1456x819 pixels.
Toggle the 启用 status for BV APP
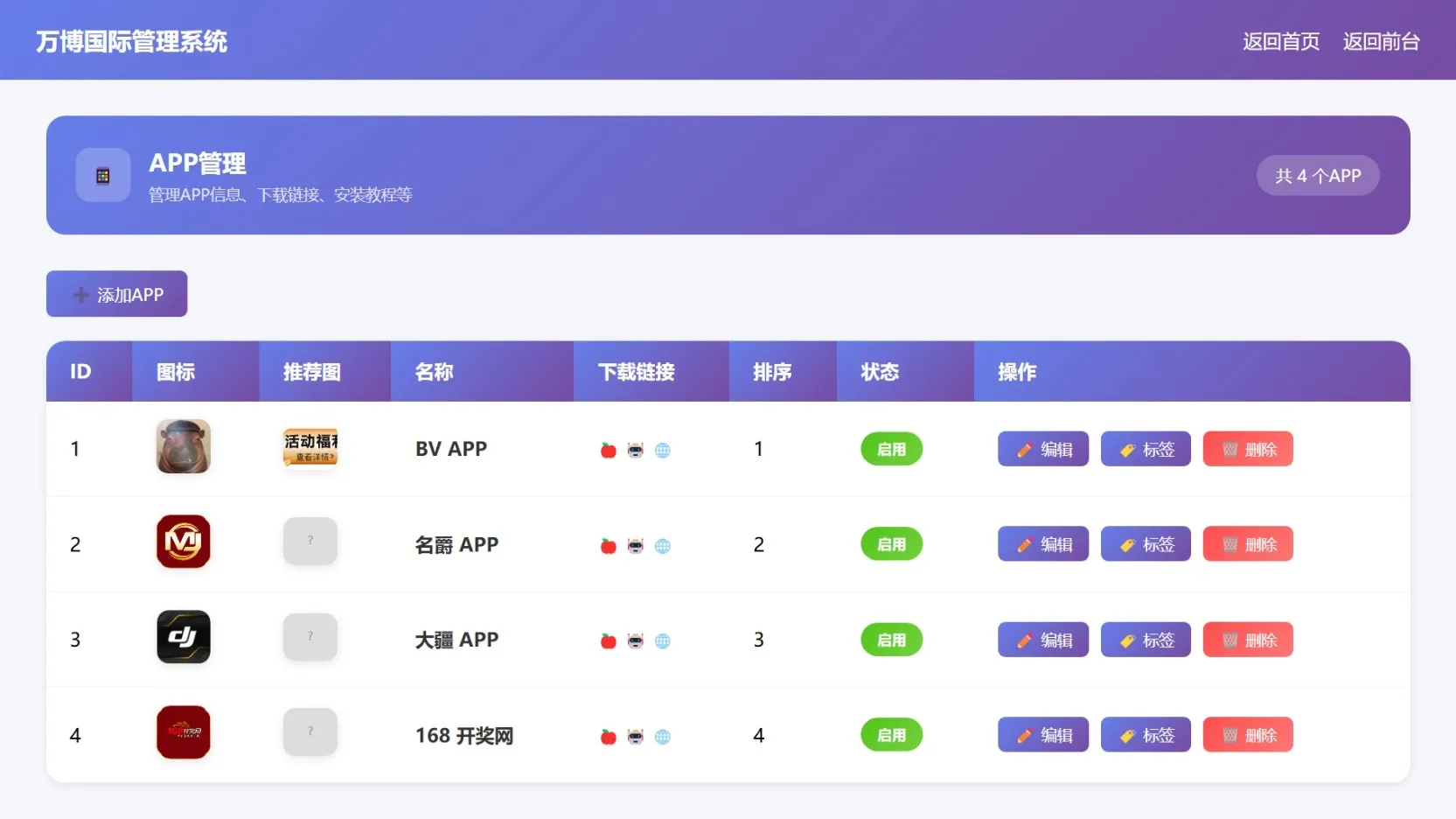891,449
